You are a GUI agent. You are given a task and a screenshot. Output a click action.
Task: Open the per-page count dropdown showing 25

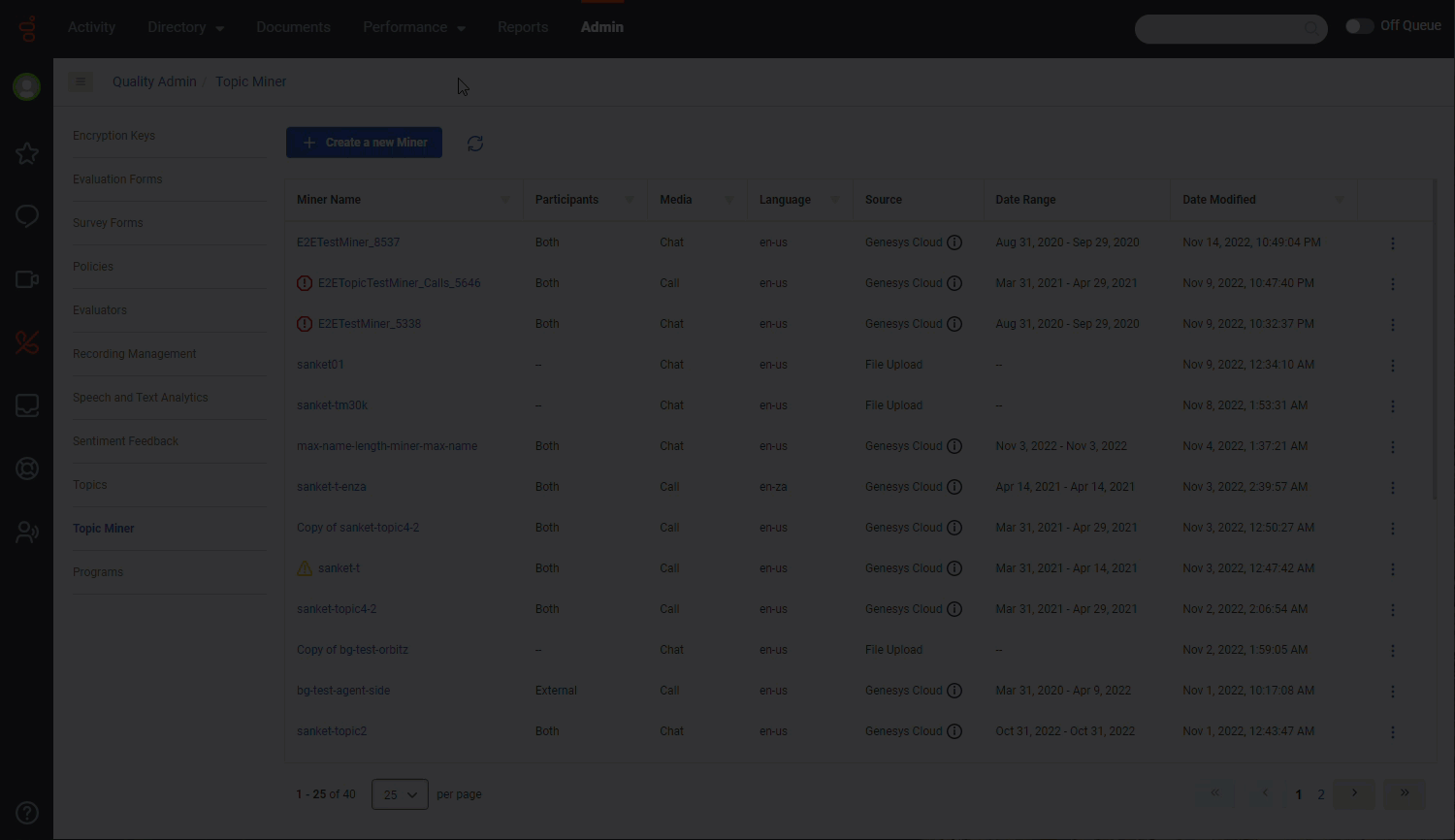tap(399, 793)
